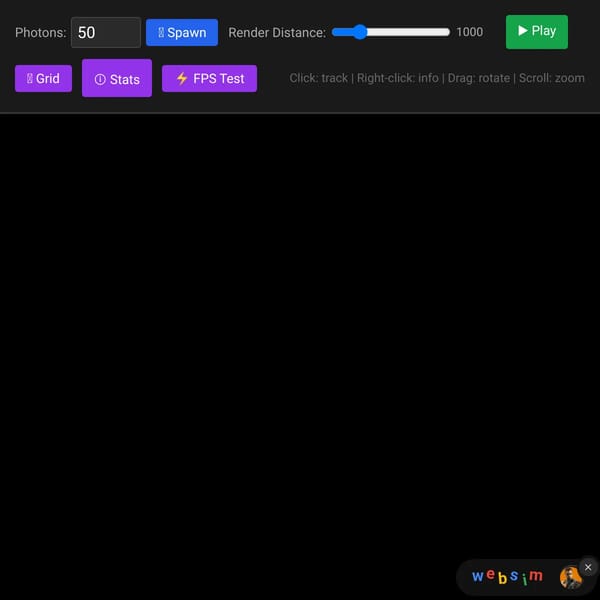The height and width of the screenshot is (600, 600).
Task: Click the play triangle icon
Action: point(522,31)
